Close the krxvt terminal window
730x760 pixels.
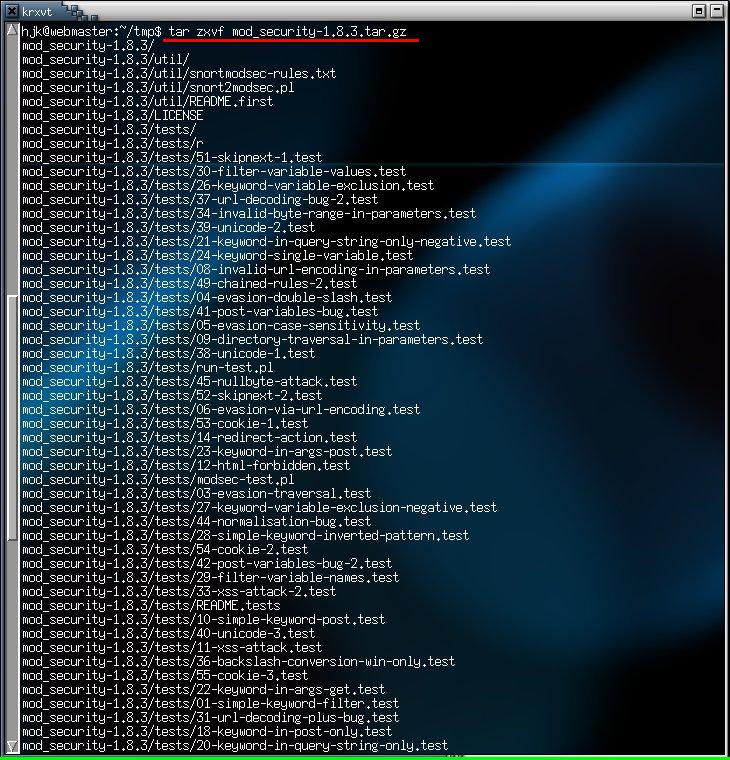(x=718, y=10)
